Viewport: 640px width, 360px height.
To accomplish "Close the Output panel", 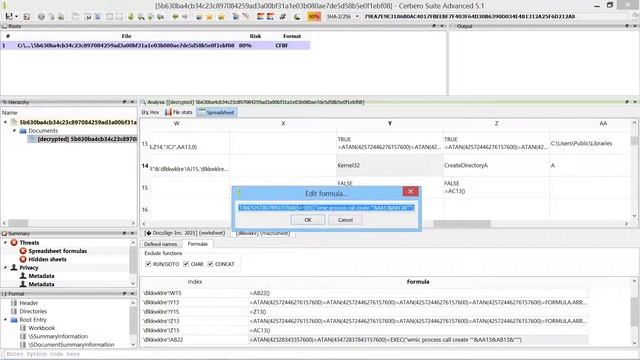I will [x=635, y=26].
